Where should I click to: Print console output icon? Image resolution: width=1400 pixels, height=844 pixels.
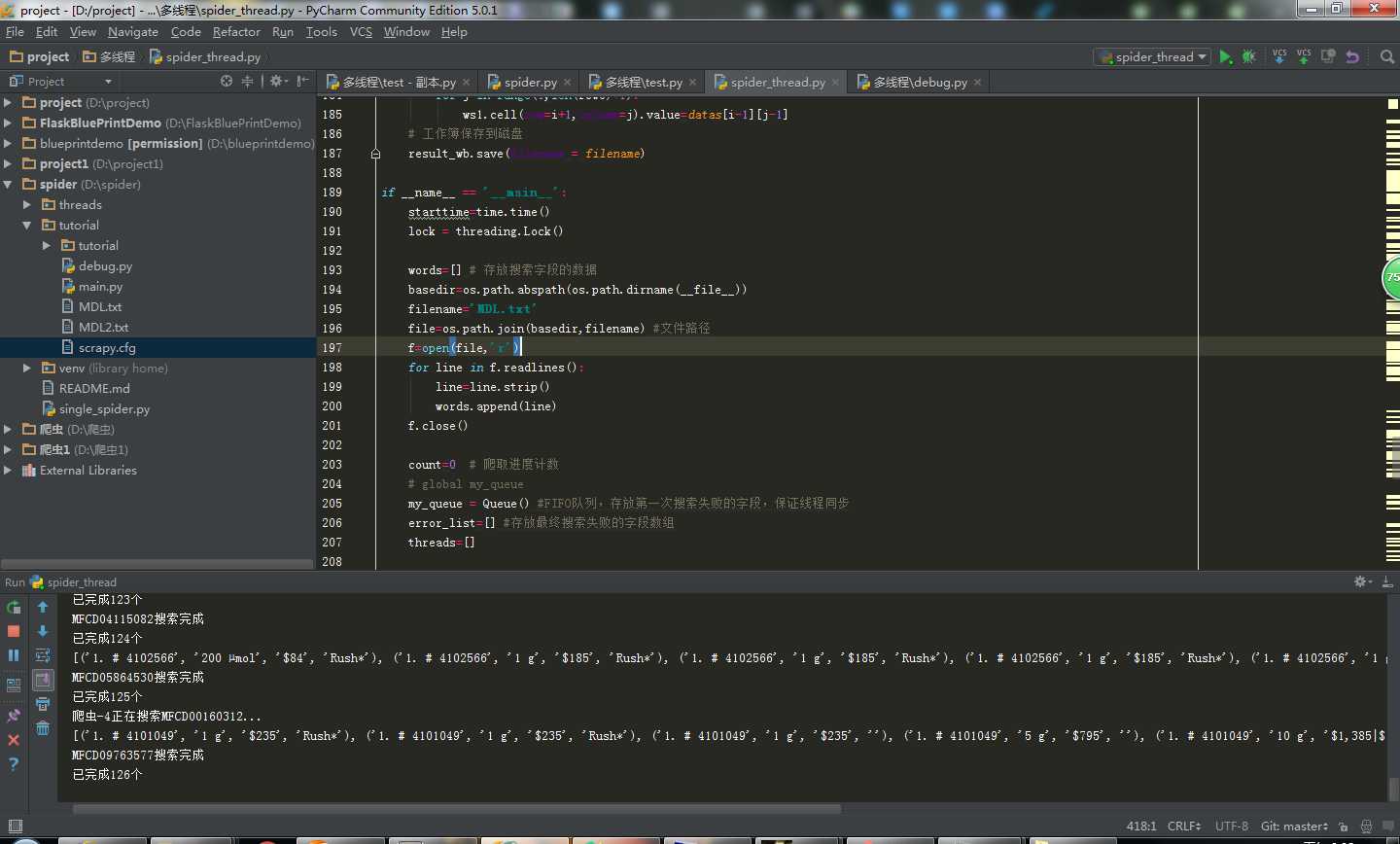tap(43, 704)
